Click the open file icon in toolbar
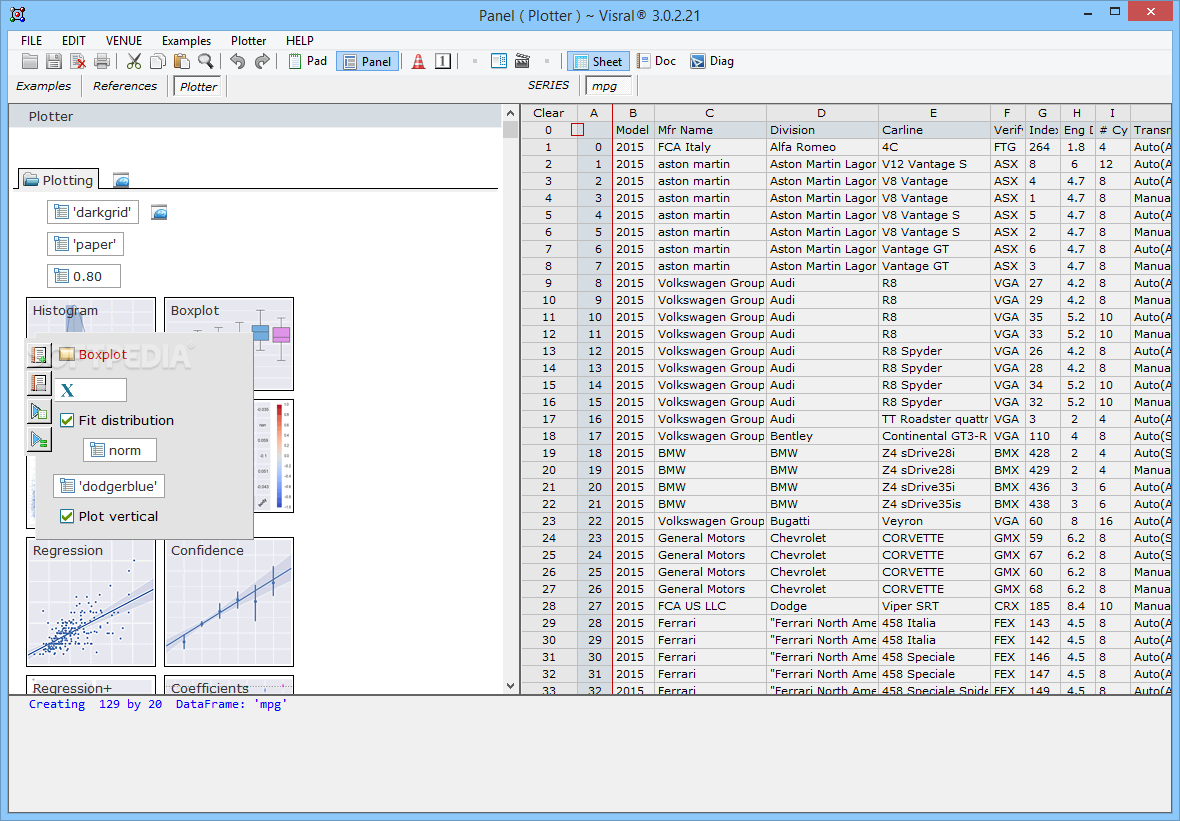The image size is (1180, 821). pos(30,62)
